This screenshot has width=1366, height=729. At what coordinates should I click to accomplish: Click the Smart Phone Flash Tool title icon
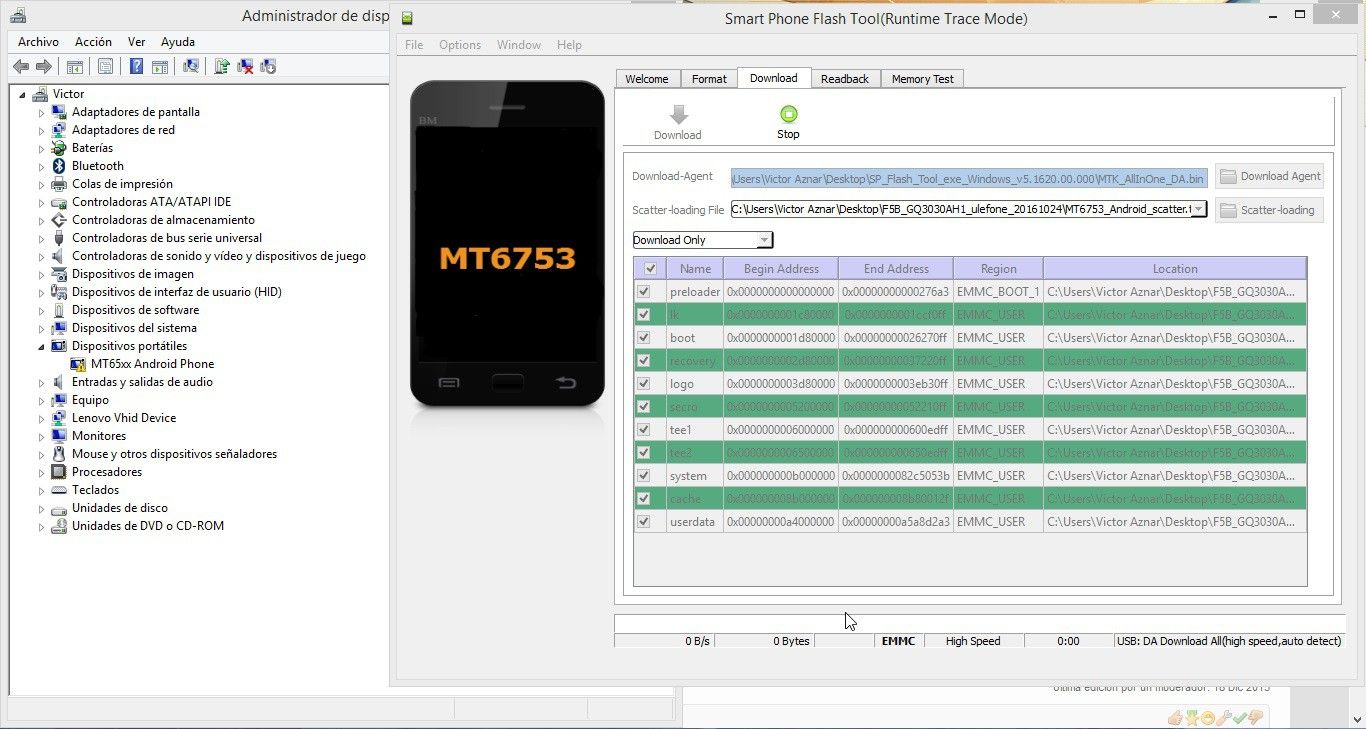click(x=408, y=18)
